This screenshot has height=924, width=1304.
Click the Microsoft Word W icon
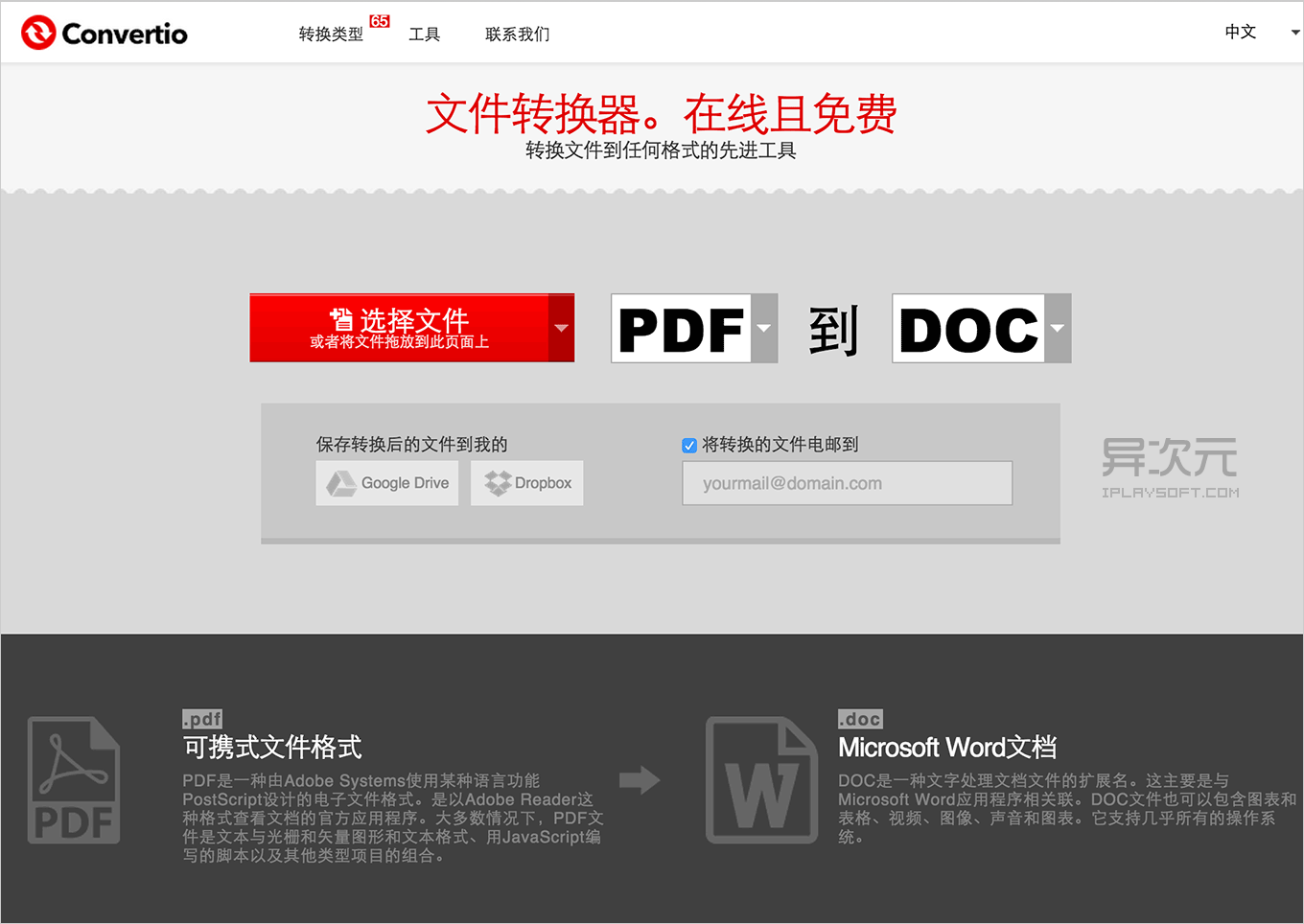[760, 778]
